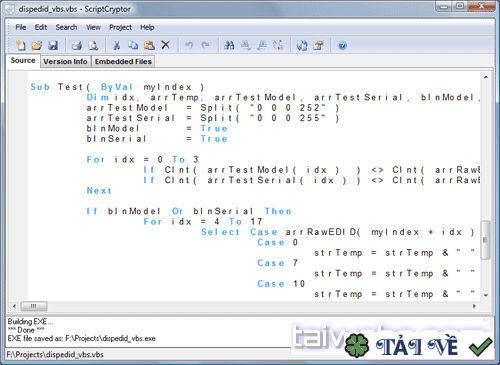This screenshot has height=365, width=500.
Task: Save the script using the floppy icon
Action: coord(53,45)
